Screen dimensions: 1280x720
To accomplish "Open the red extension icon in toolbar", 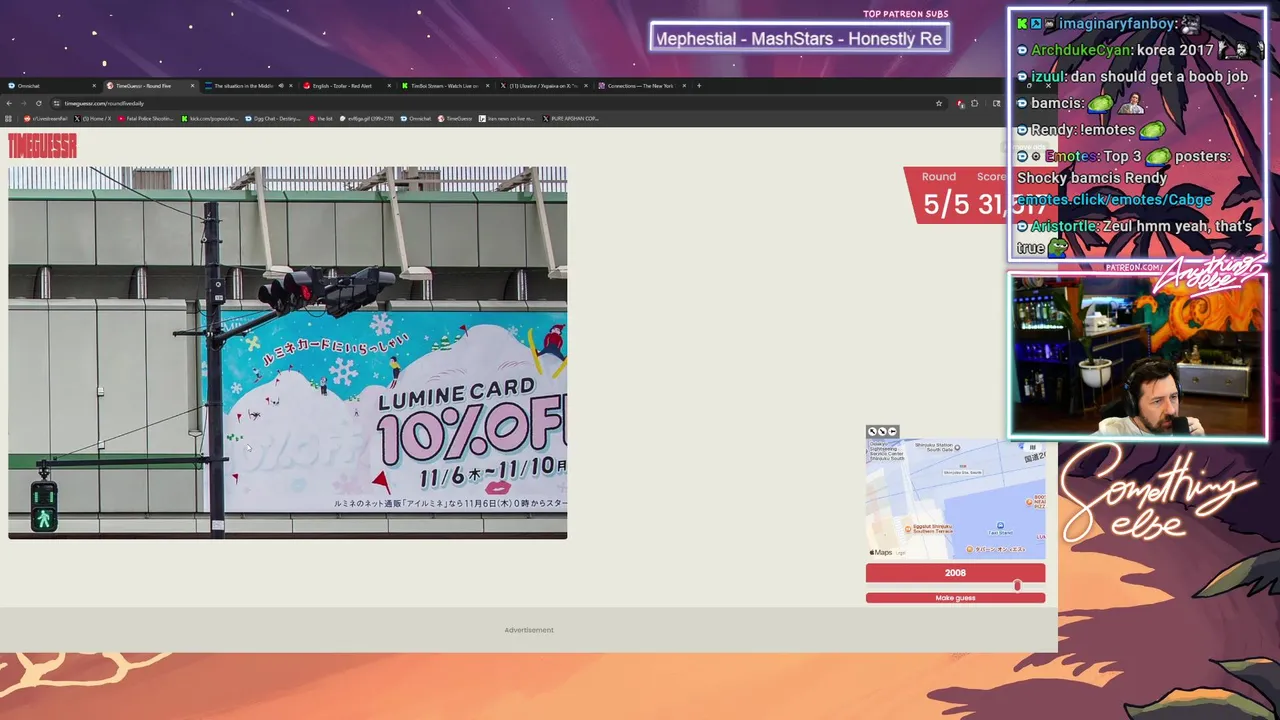I will (x=961, y=103).
